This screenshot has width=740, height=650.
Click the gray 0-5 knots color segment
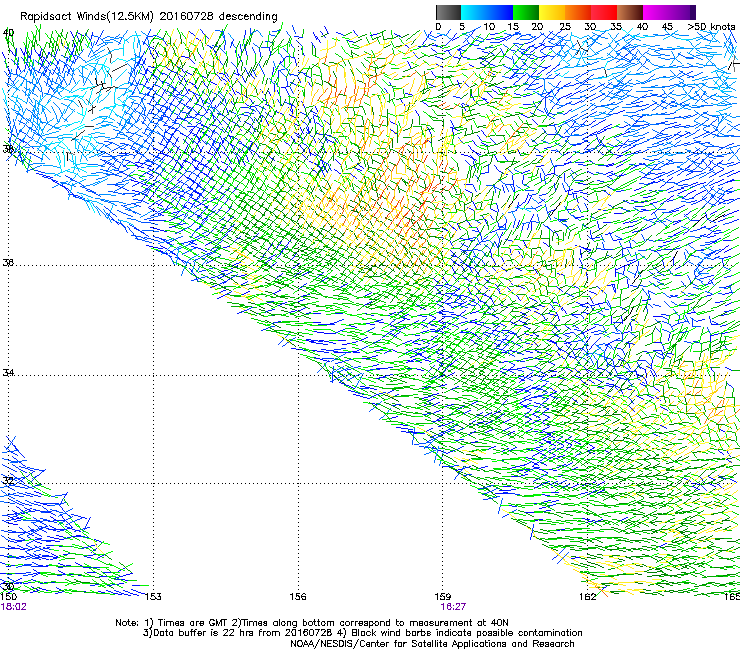coord(448,12)
